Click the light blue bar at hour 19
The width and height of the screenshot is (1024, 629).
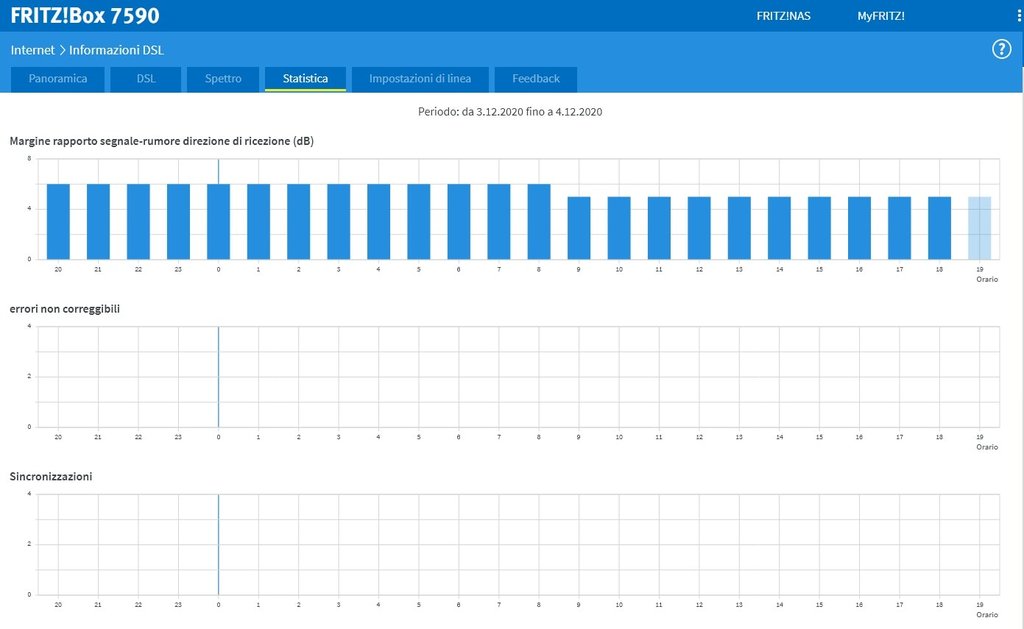[979, 228]
